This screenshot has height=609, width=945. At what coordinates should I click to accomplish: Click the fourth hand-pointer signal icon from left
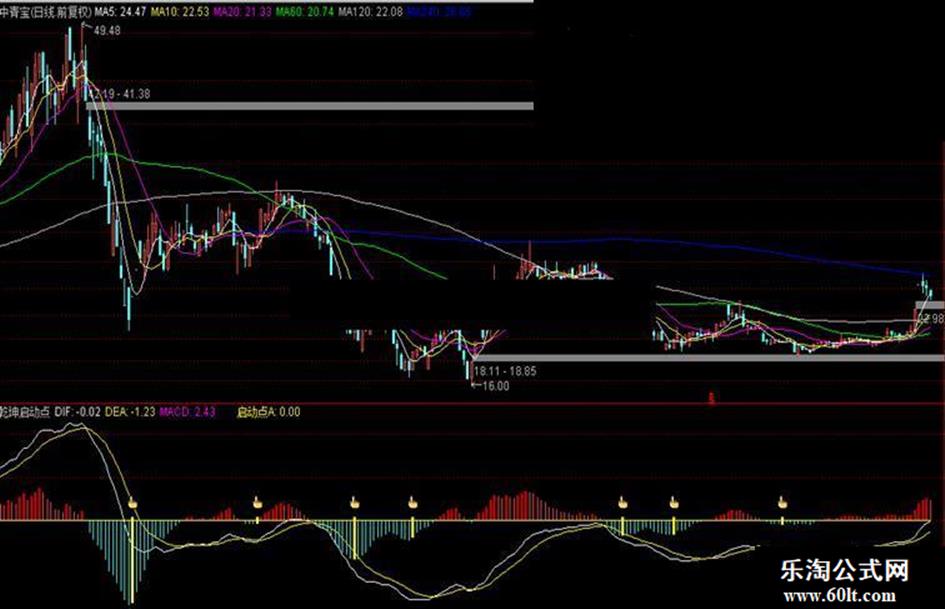pyautogui.click(x=413, y=502)
